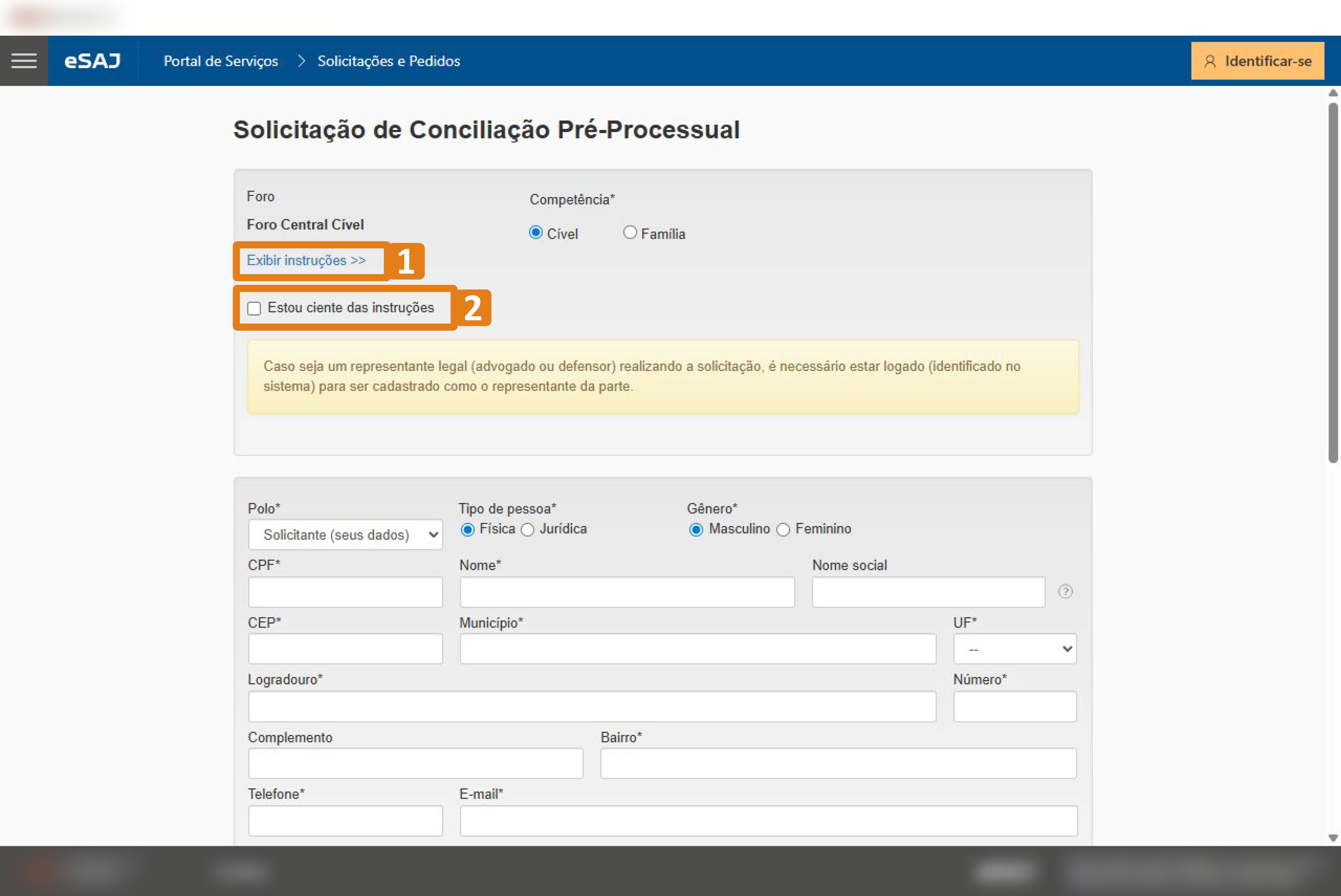Click the scrollbar down arrow
The image size is (1341, 896).
pyautogui.click(x=1333, y=838)
